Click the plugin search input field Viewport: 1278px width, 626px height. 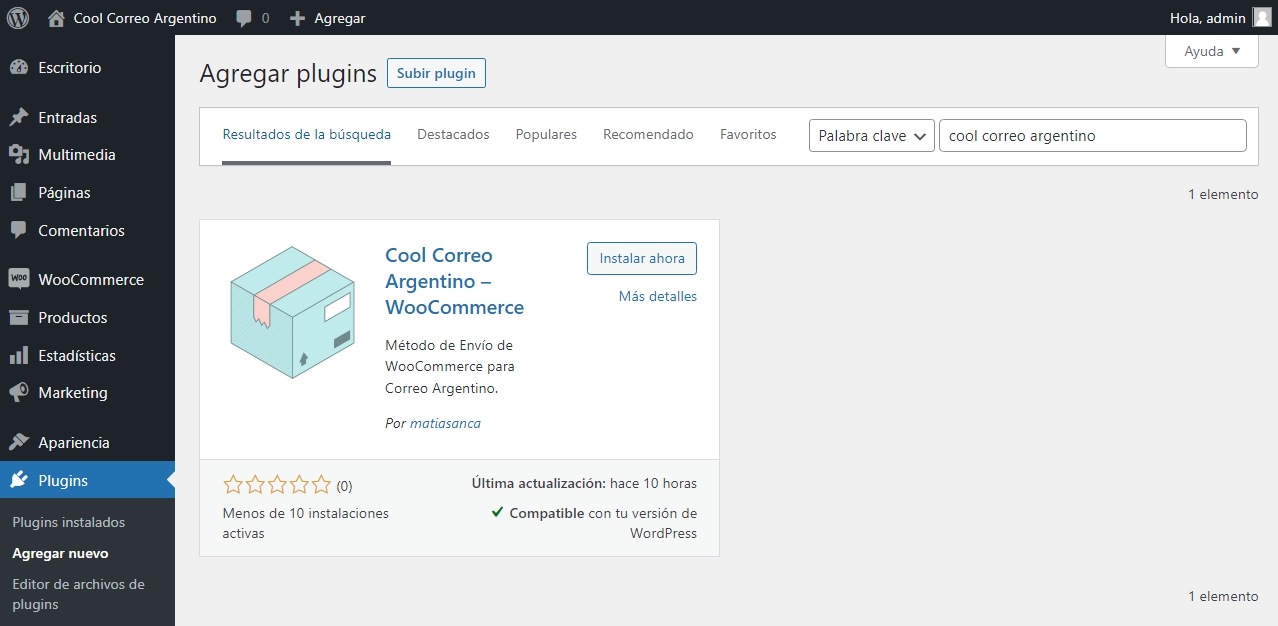1092,136
